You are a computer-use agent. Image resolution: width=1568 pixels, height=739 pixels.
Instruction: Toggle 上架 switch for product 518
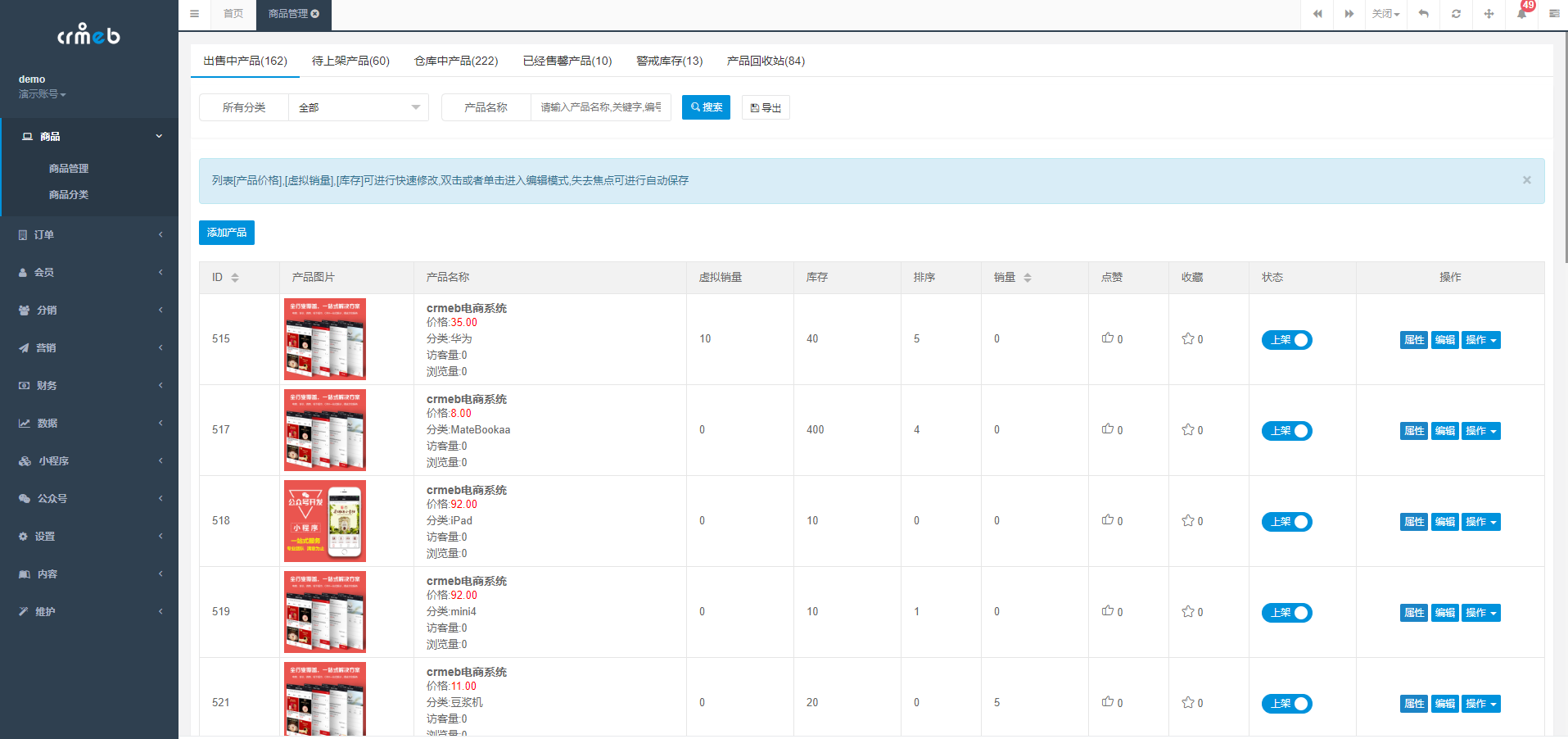[x=1286, y=522]
